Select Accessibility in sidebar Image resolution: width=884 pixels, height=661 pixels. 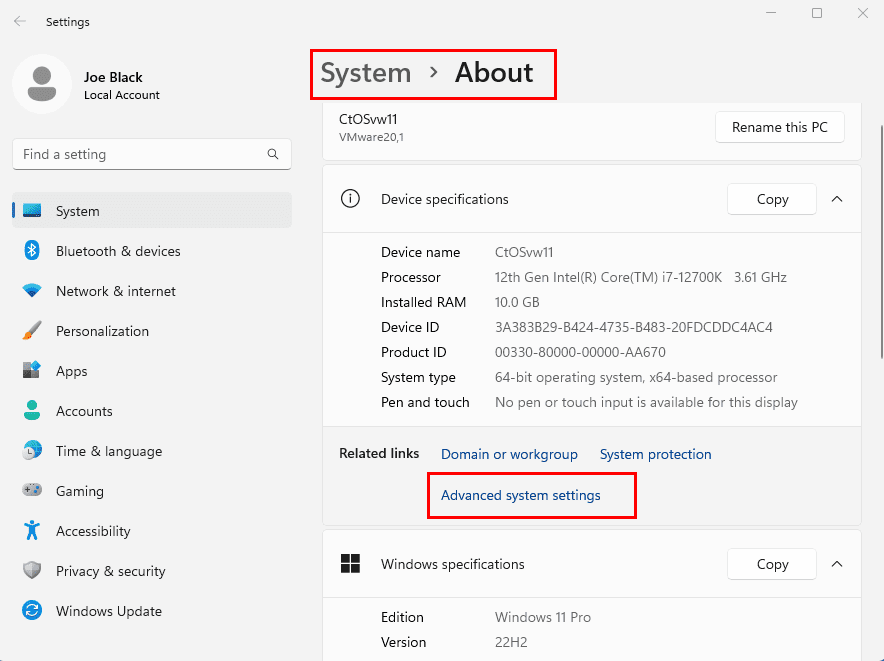coord(152,531)
